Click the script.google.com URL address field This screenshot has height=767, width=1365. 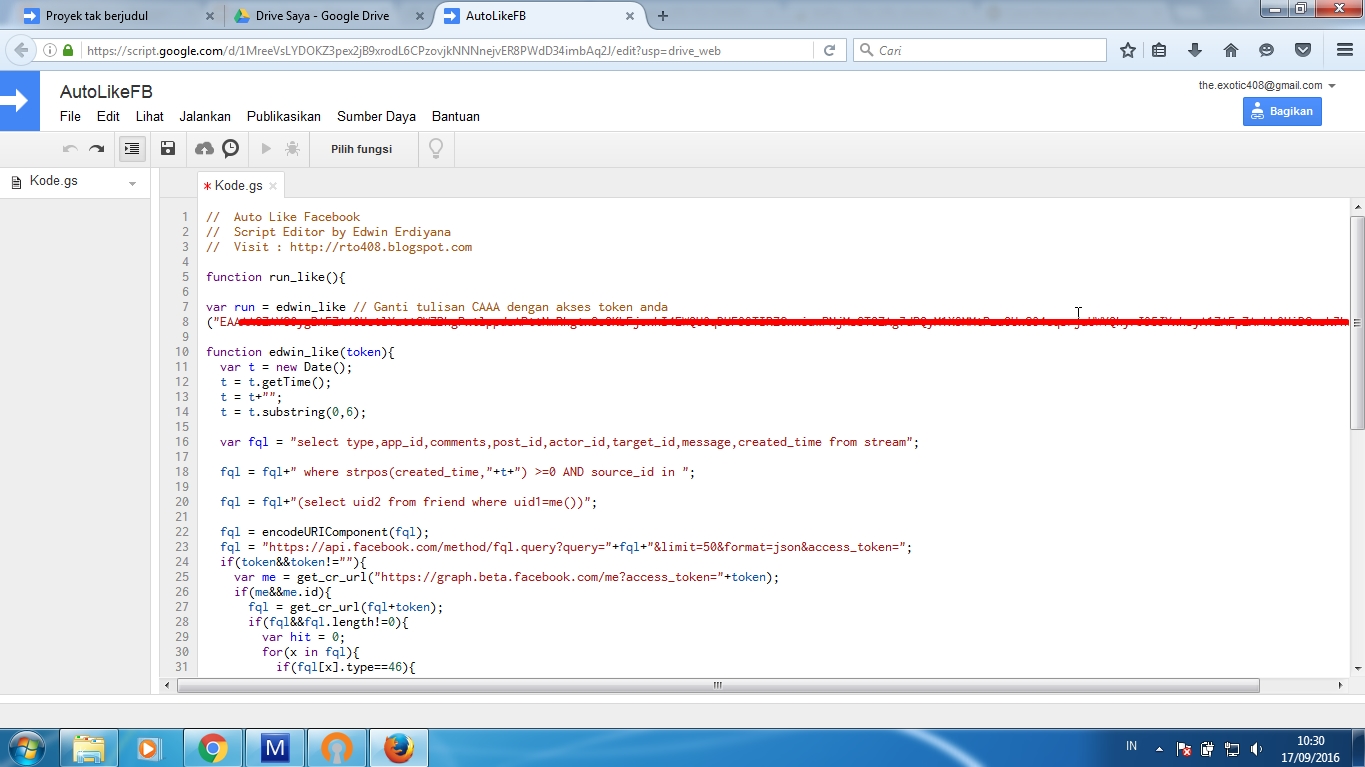pos(448,50)
